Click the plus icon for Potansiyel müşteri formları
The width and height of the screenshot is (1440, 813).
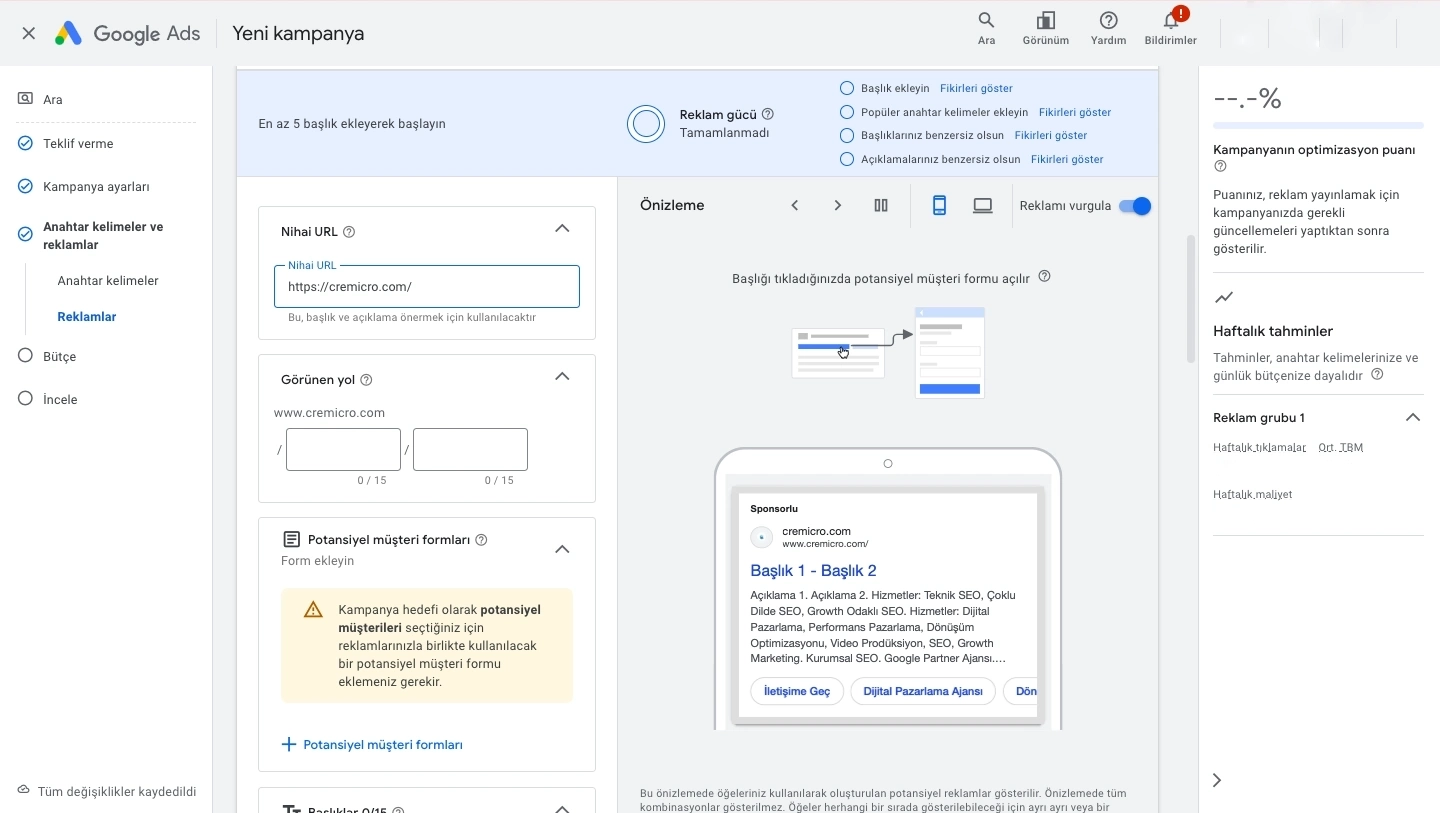pyautogui.click(x=289, y=745)
